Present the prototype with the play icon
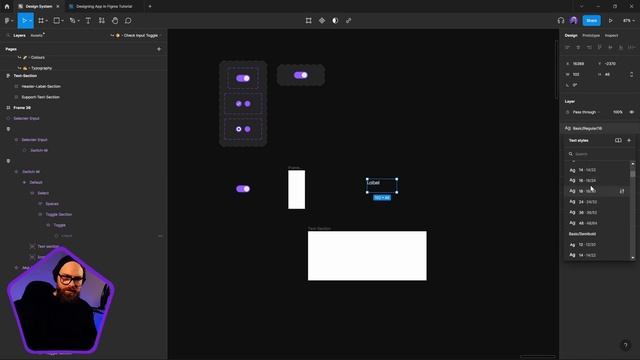The image size is (640, 360). click(611, 20)
